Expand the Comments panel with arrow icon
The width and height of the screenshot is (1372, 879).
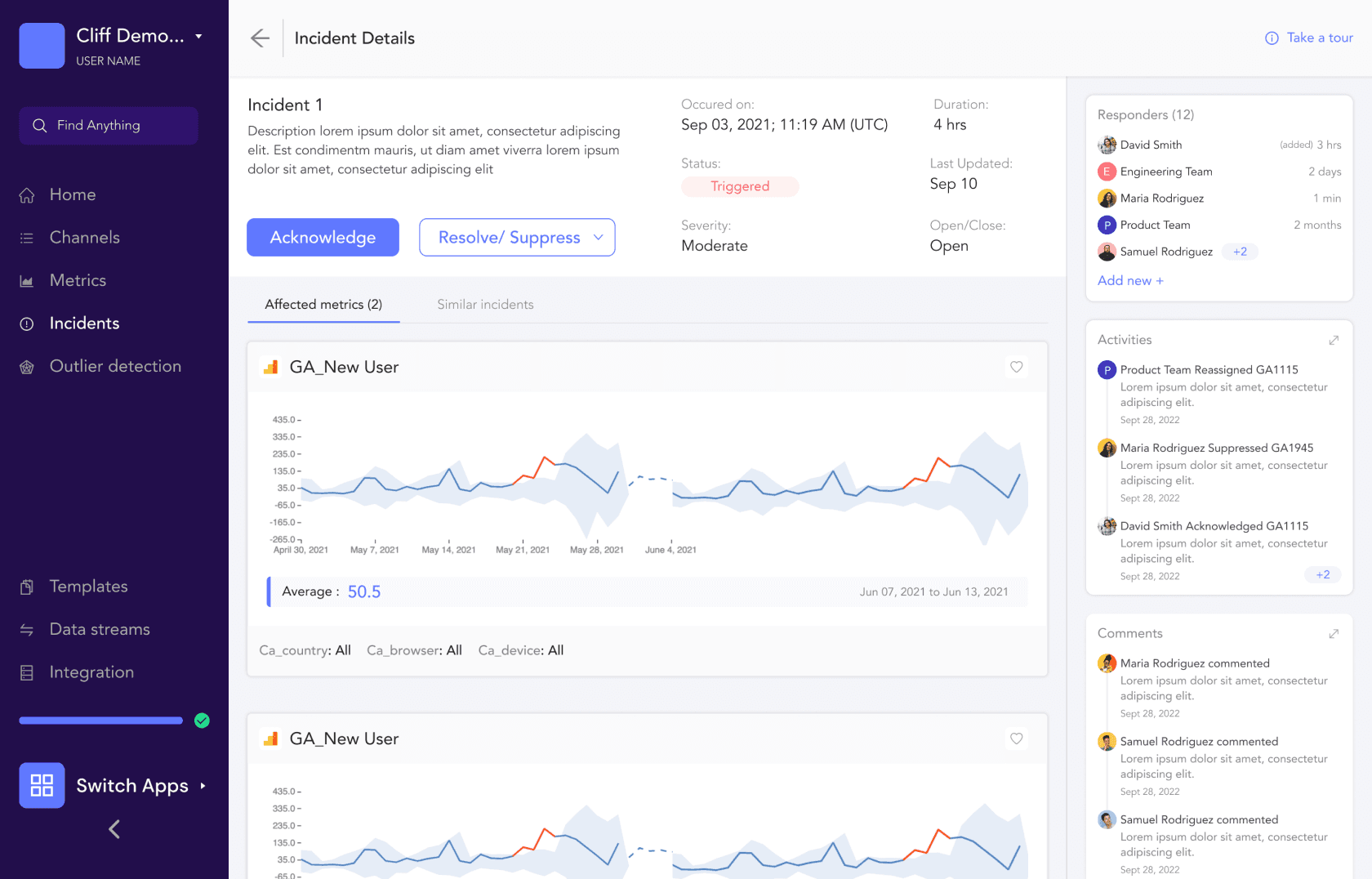[1334, 633]
